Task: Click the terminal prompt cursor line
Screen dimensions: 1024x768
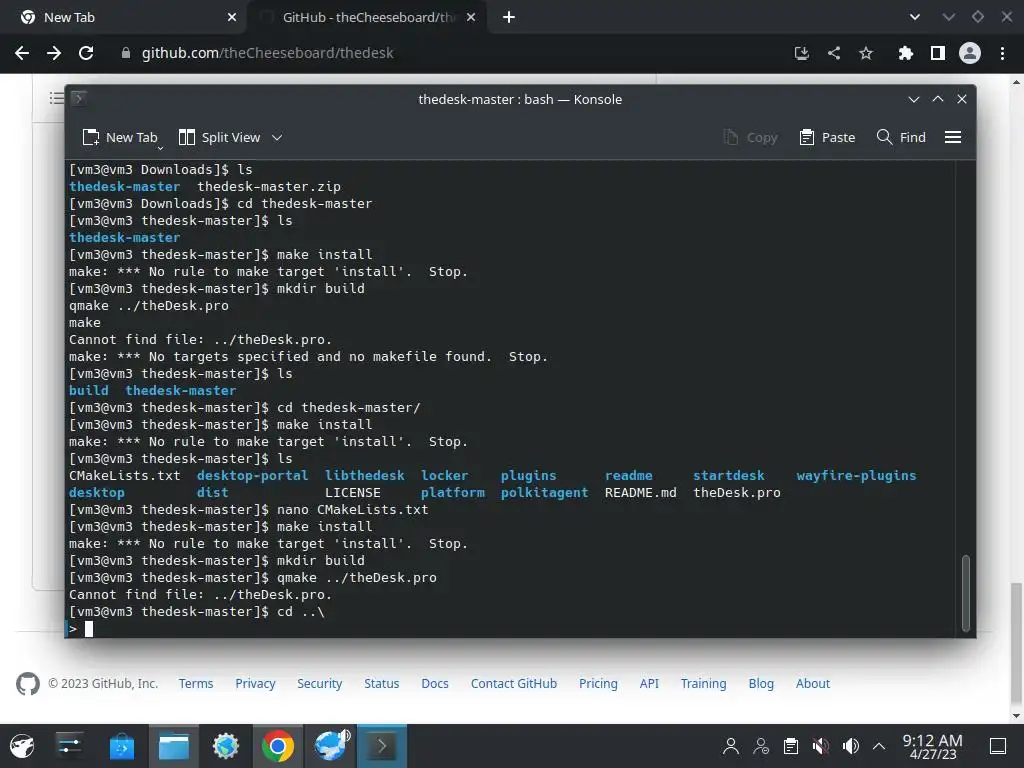Action: pyautogui.click(x=509, y=628)
